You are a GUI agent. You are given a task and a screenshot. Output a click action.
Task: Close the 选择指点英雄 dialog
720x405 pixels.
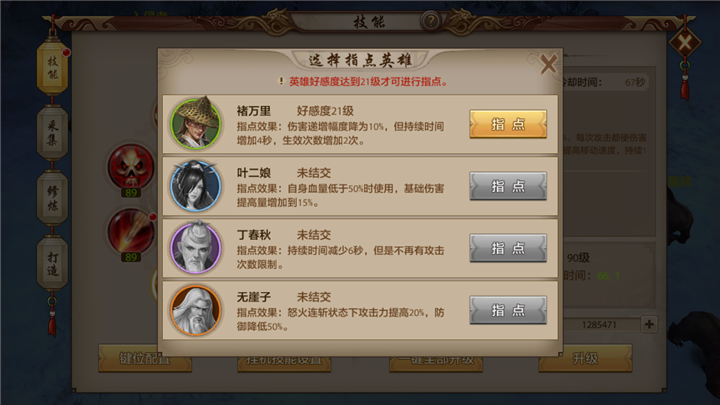[x=548, y=64]
